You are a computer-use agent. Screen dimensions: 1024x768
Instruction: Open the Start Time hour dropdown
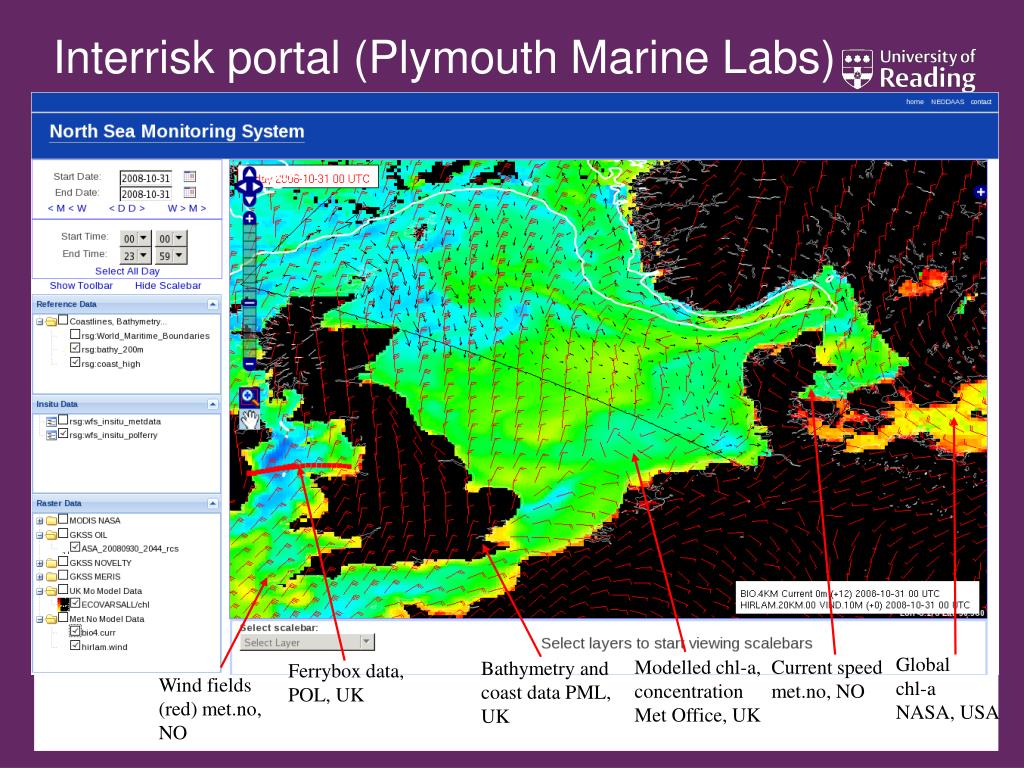[136, 238]
